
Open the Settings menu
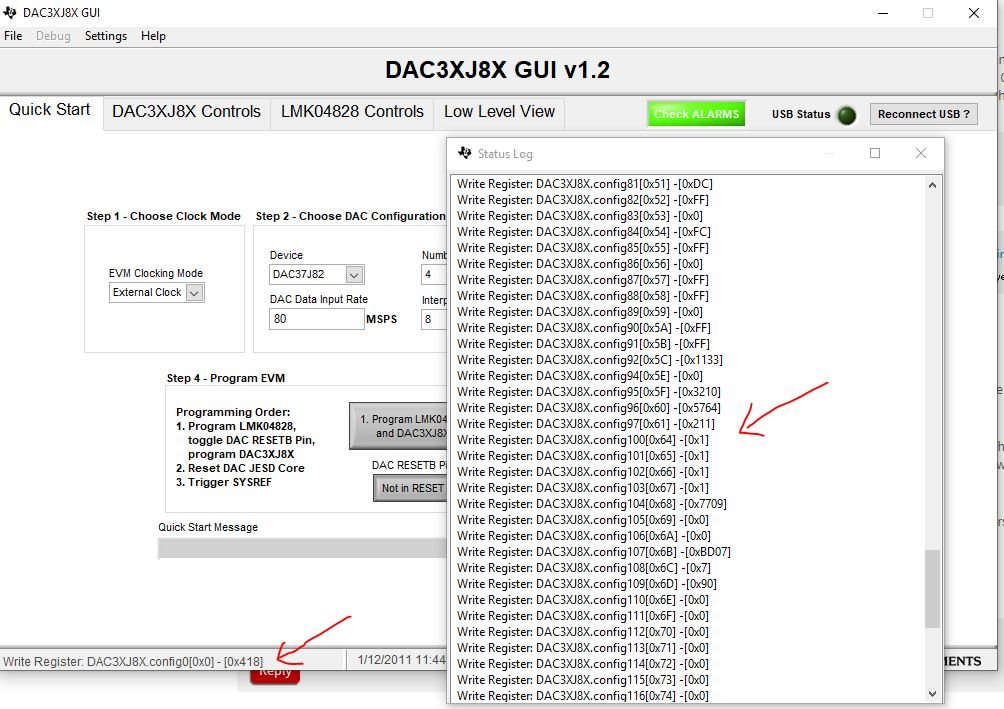coord(106,36)
